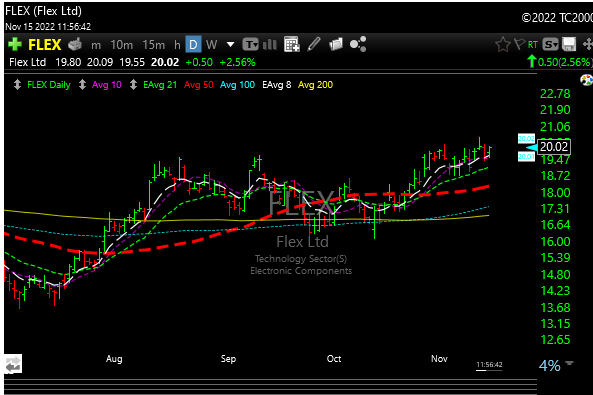Add FLEX to favorites with star icon

coord(503,45)
